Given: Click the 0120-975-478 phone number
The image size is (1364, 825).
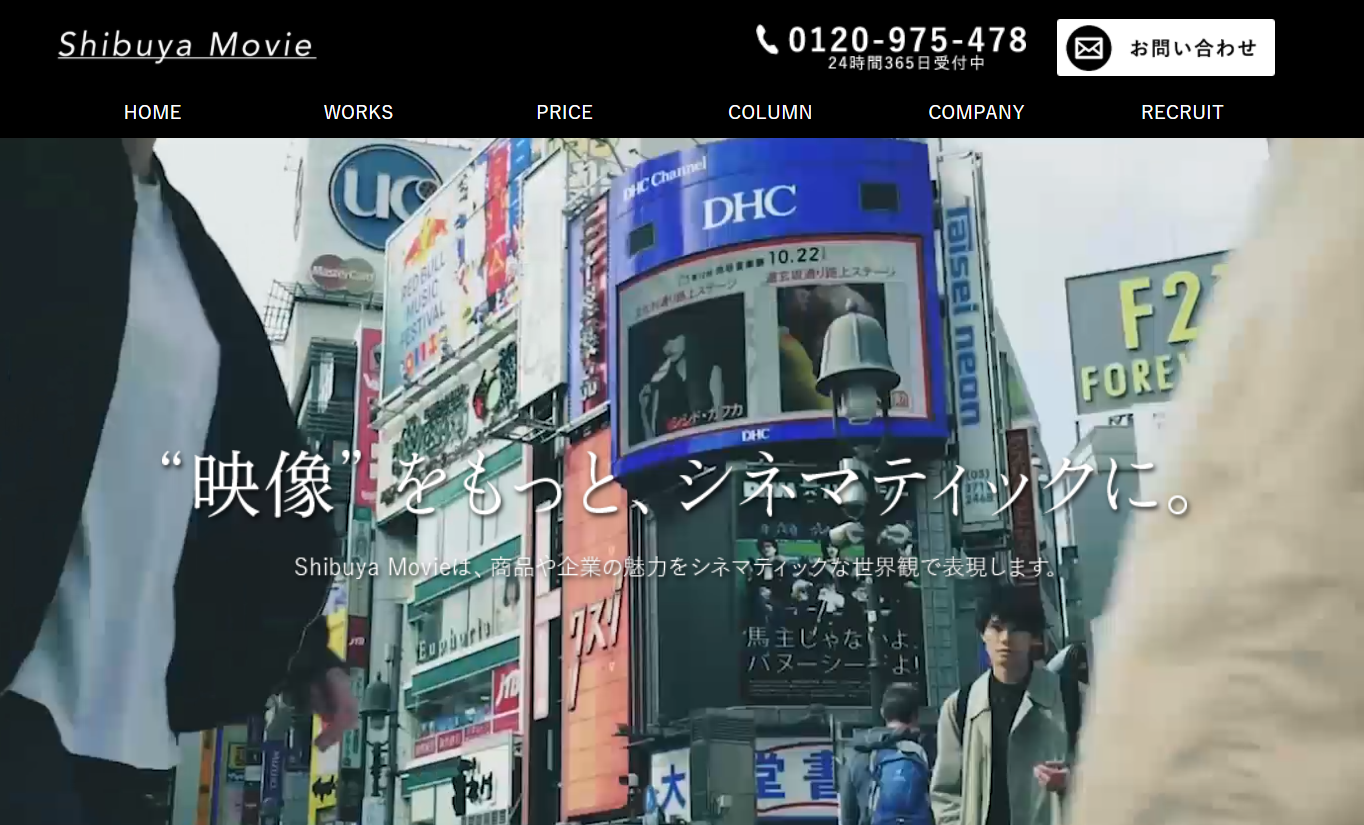Looking at the screenshot, I should click(908, 39).
